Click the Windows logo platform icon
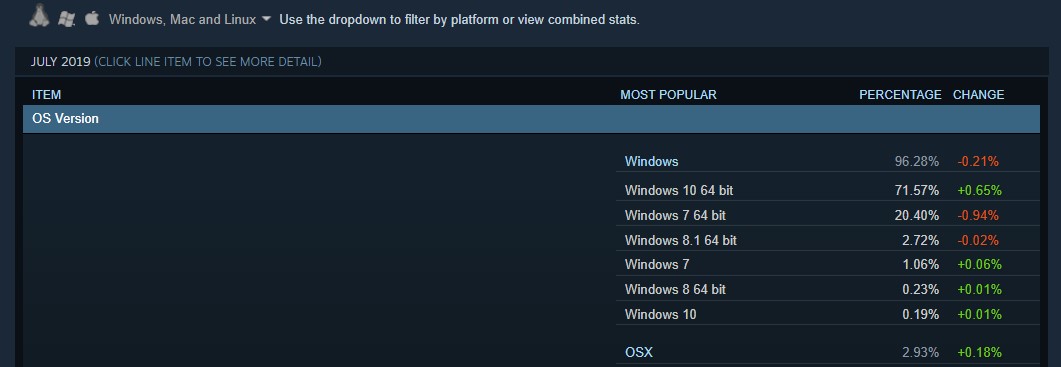 click(66, 19)
